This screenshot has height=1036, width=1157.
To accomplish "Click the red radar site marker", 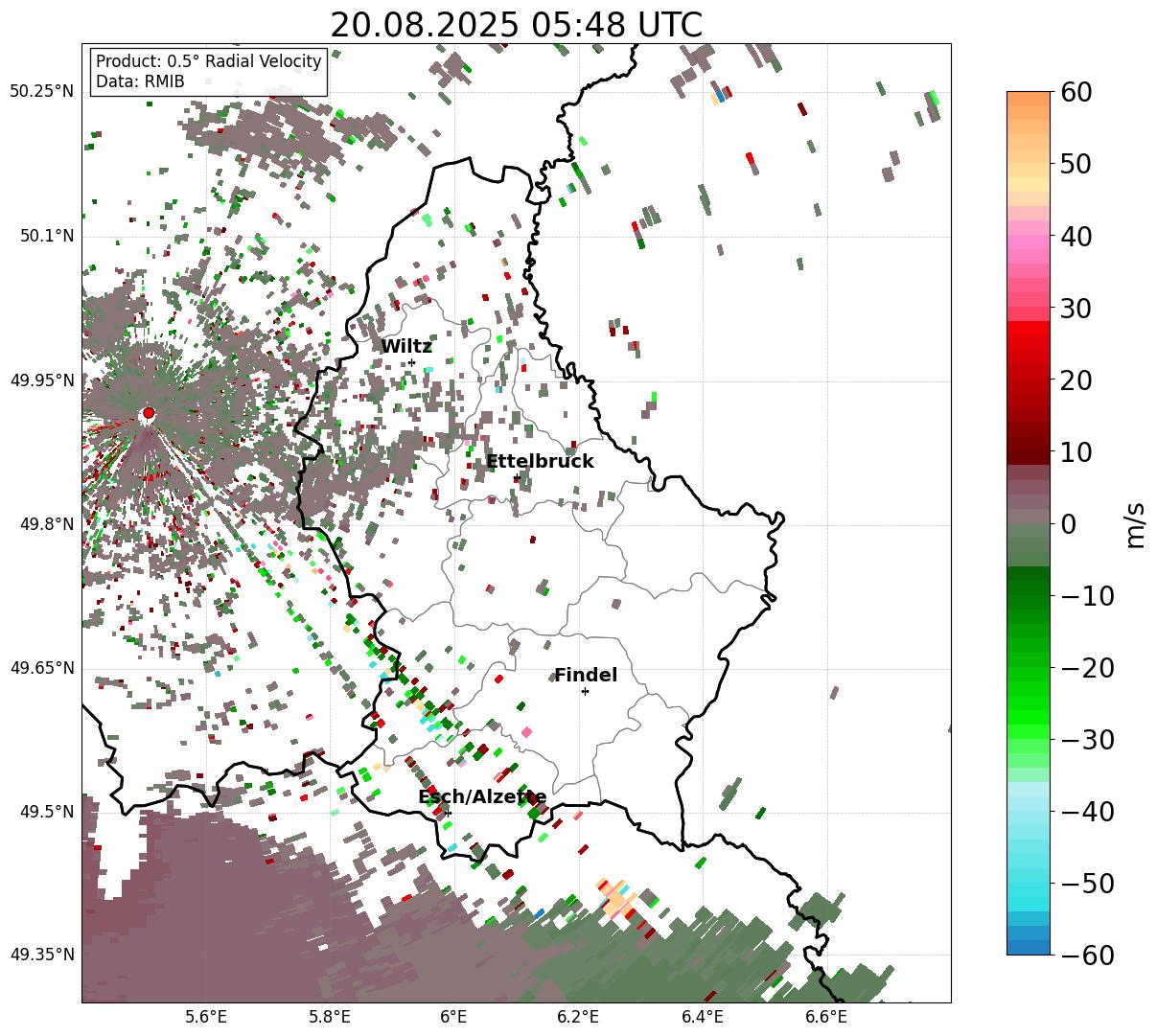I will (148, 414).
